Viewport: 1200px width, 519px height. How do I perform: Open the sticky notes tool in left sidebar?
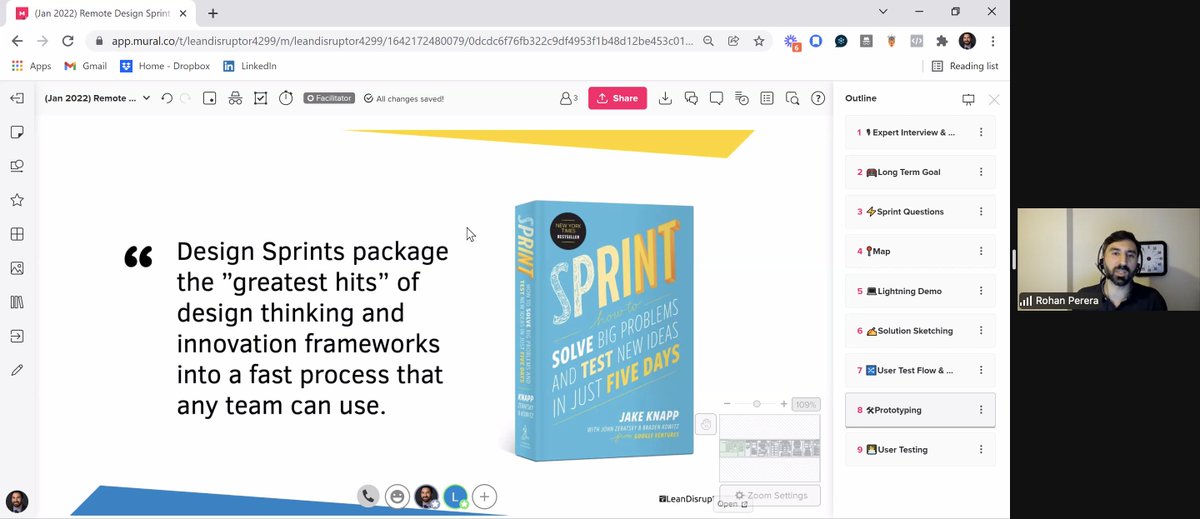[17, 133]
